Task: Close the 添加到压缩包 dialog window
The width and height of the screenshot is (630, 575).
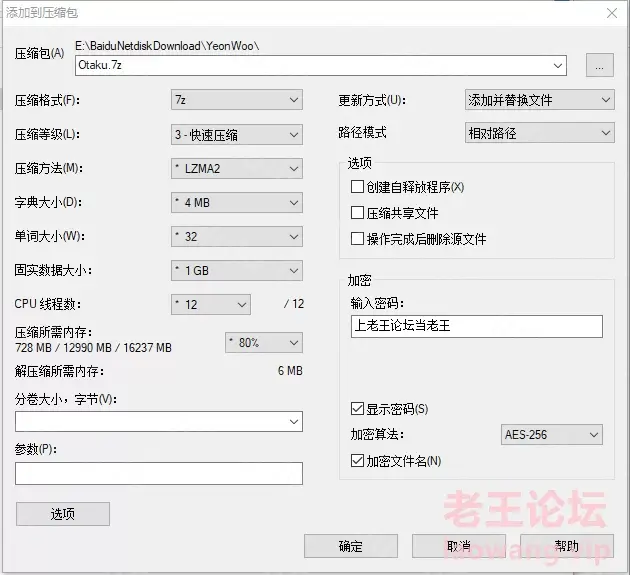Action: point(612,13)
